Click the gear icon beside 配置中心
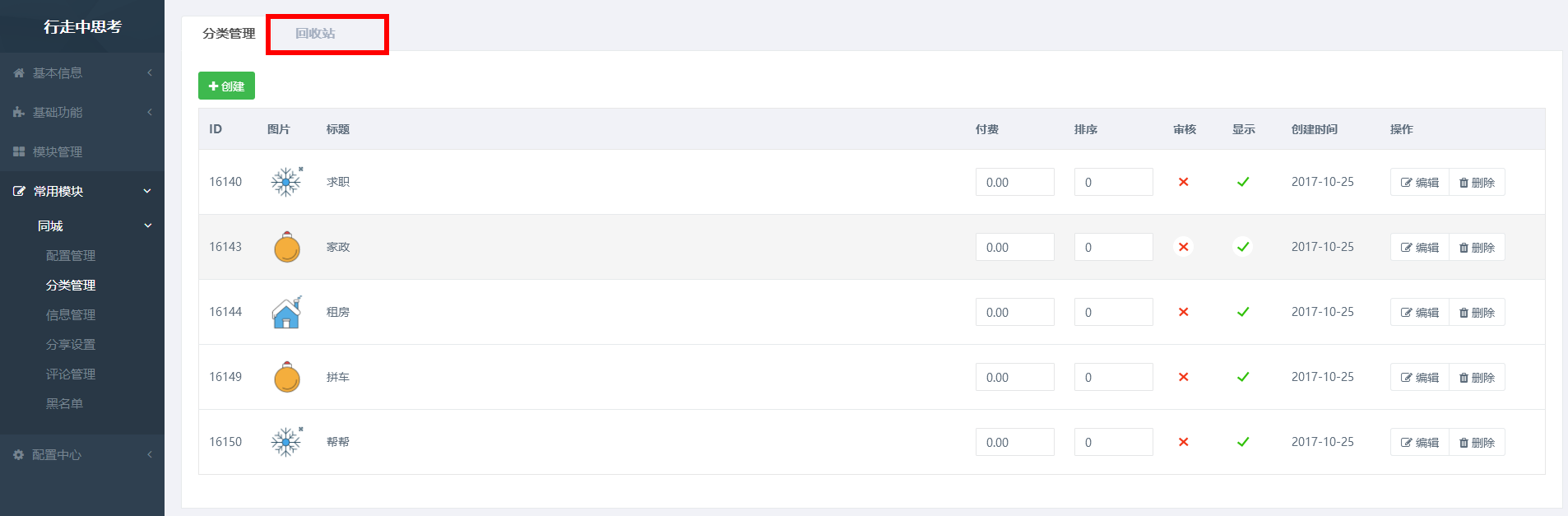The width and height of the screenshot is (1568, 516). (18, 455)
